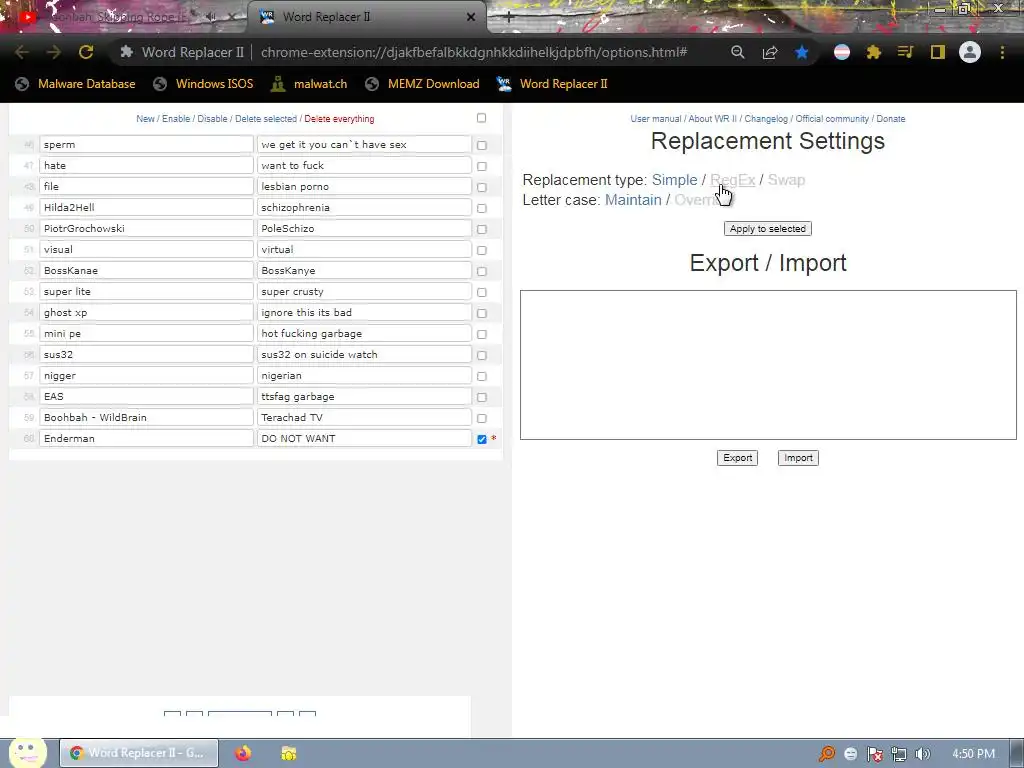The image size is (1024, 768).
Task: Open the Windows ISOS bookmark
Action: (203, 84)
